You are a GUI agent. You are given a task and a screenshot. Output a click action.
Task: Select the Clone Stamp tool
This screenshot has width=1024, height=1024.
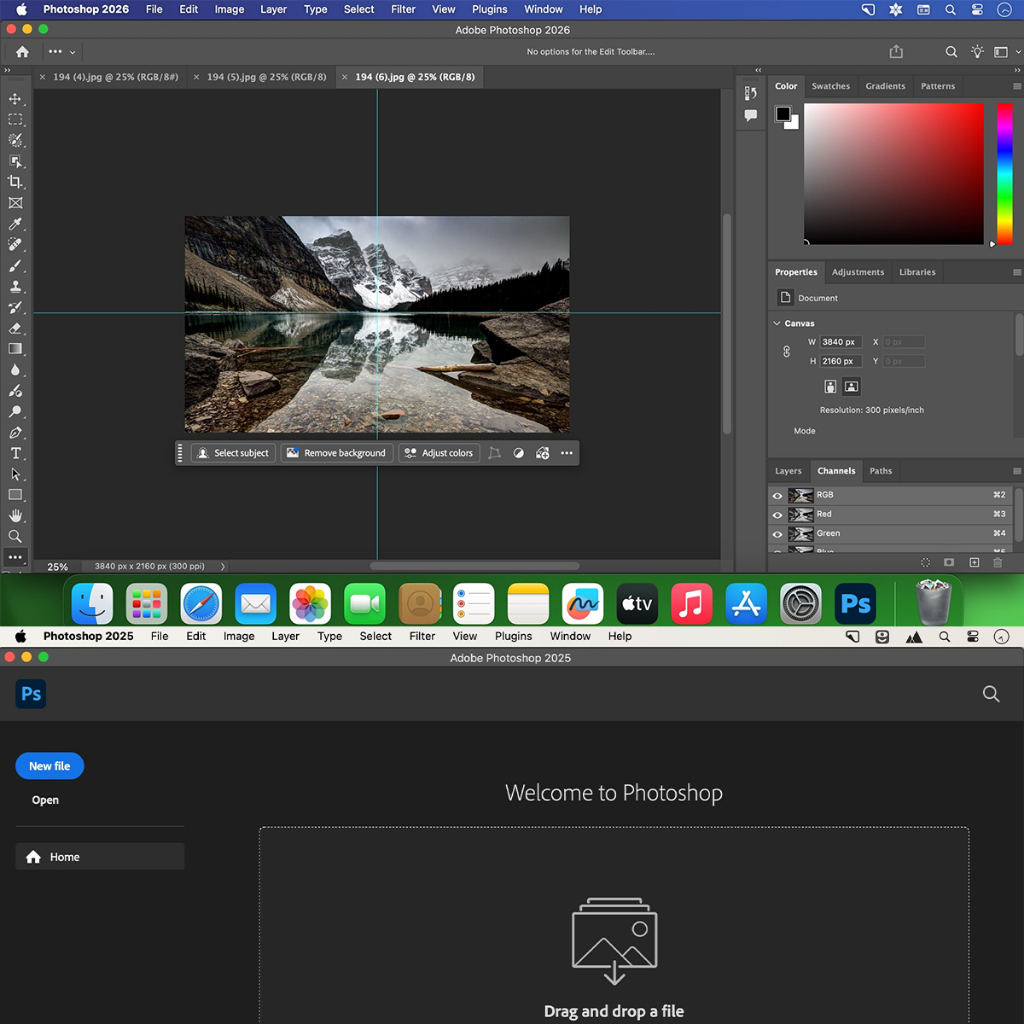coord(15,286)
